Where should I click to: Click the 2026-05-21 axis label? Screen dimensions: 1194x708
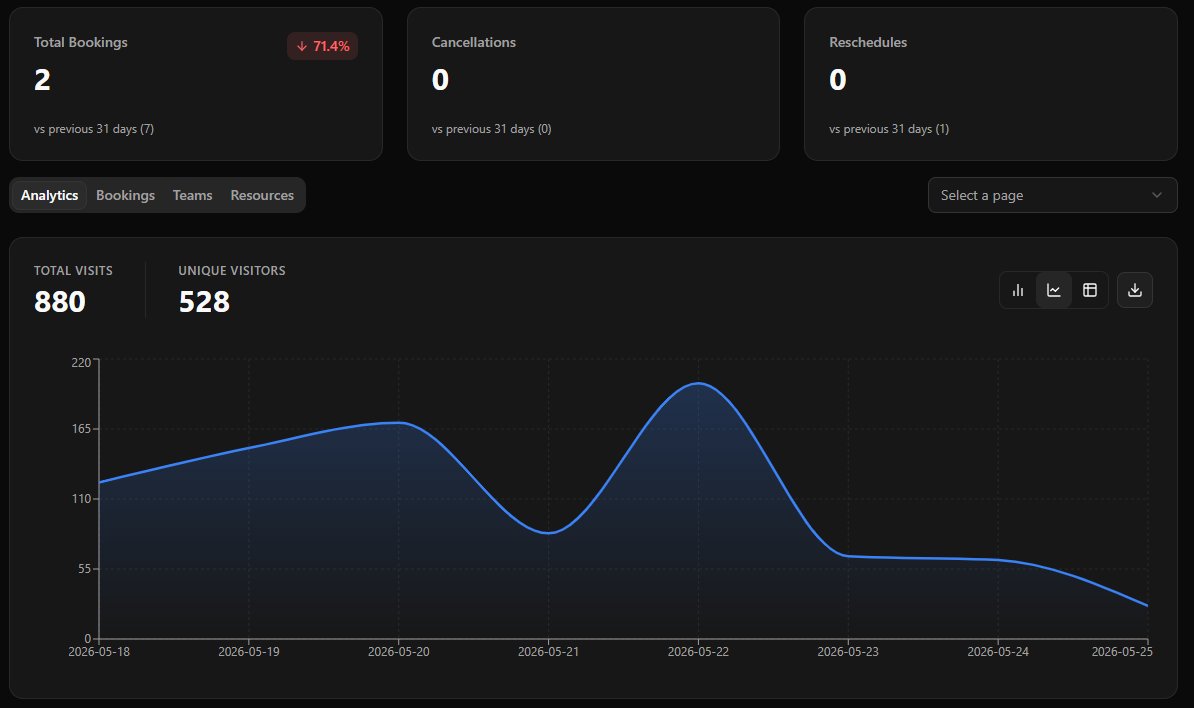pos(548,652)
